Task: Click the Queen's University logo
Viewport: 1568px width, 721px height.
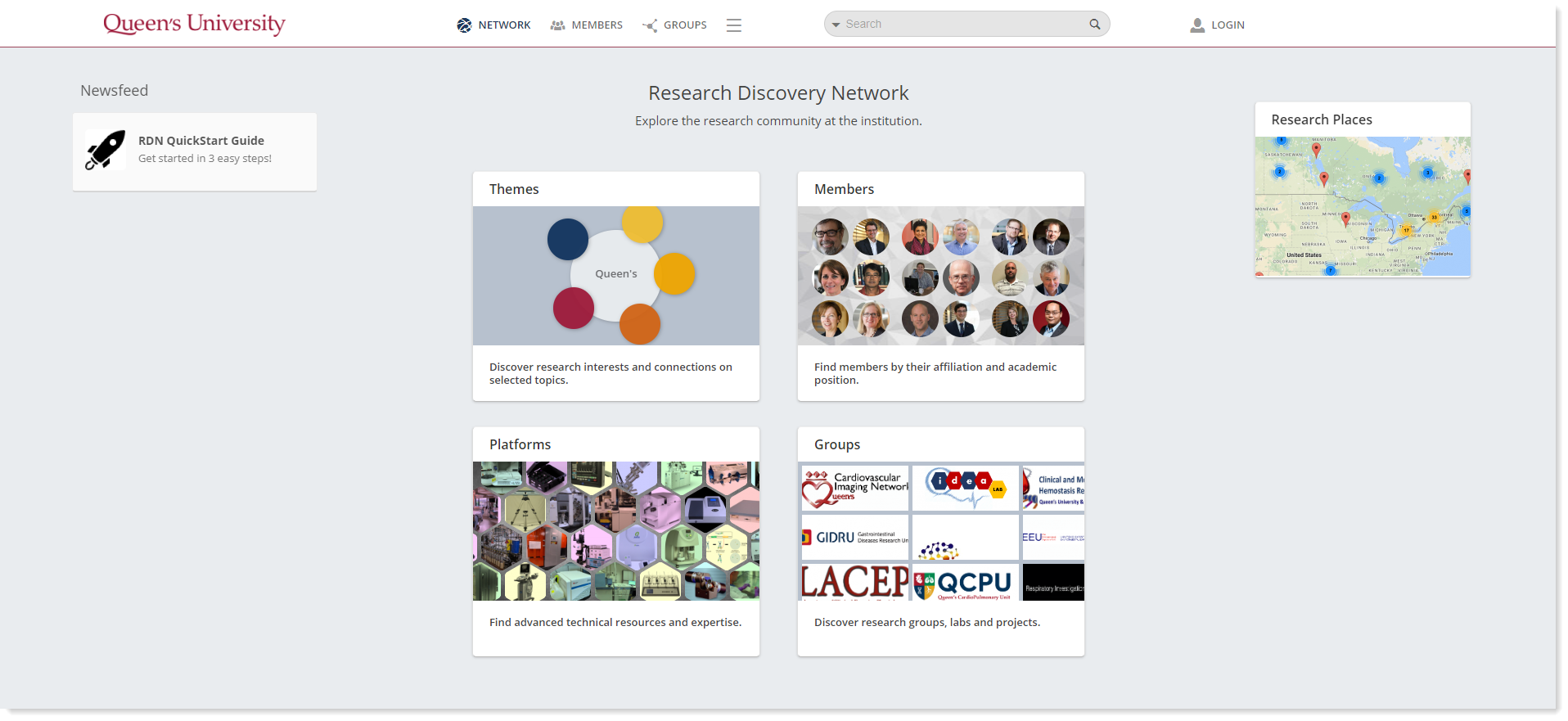Action: [x=194, y=24]
